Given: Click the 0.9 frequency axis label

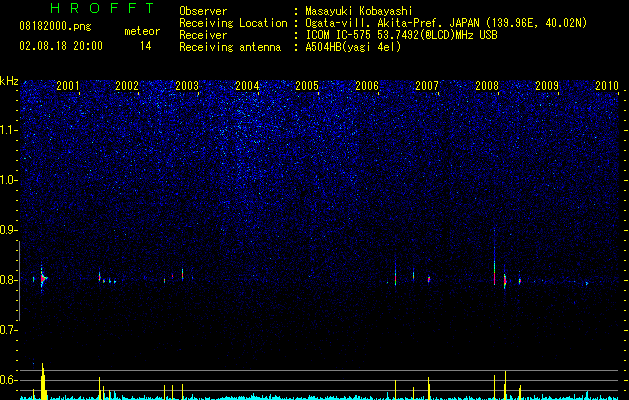Looking at the screenshot, I should click(x=8, y=230).
